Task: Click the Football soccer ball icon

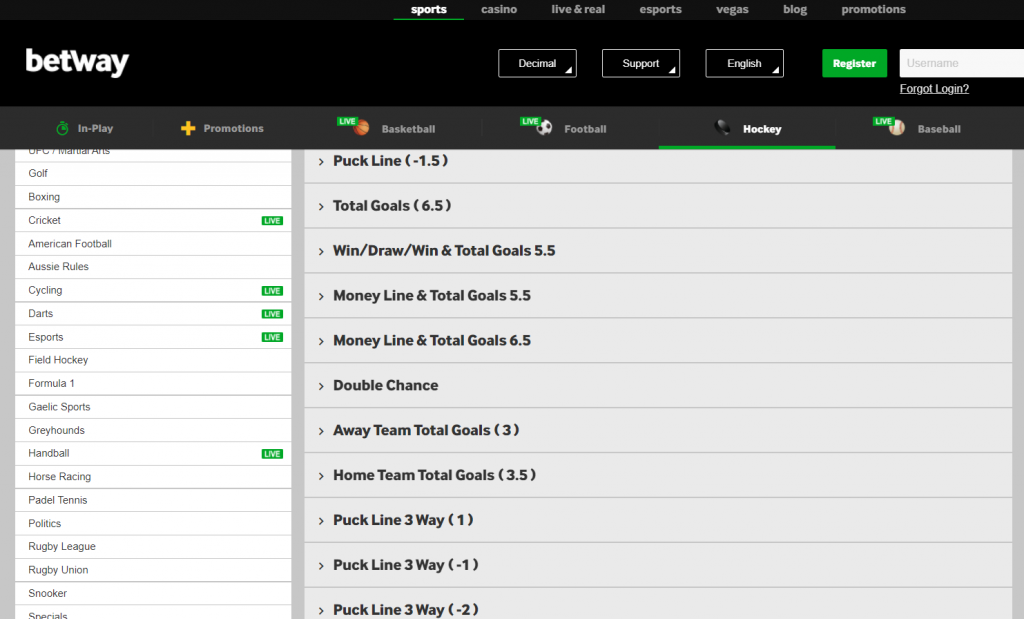Action: 545,128
